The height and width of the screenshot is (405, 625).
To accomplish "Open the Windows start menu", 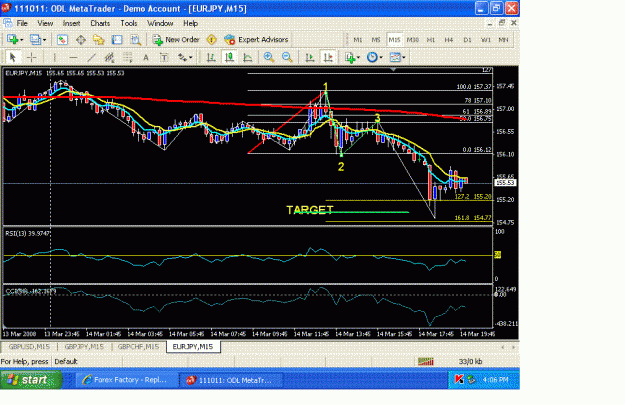I will (31, 380).
